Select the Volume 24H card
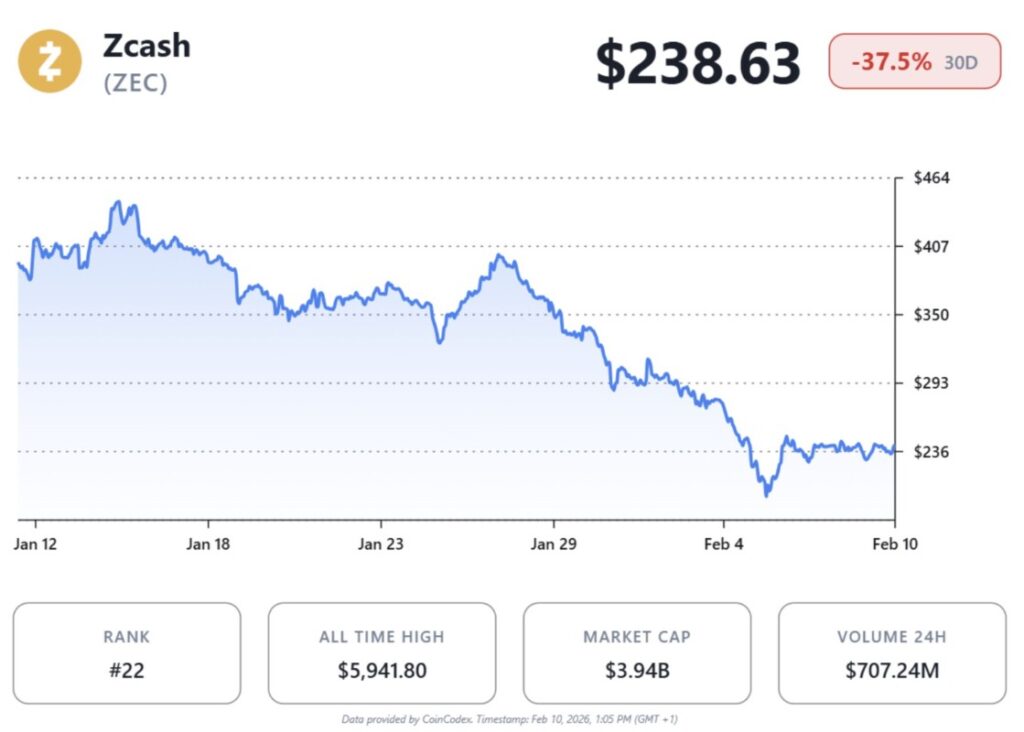The image size is (1024, 732). pos(891,653)
